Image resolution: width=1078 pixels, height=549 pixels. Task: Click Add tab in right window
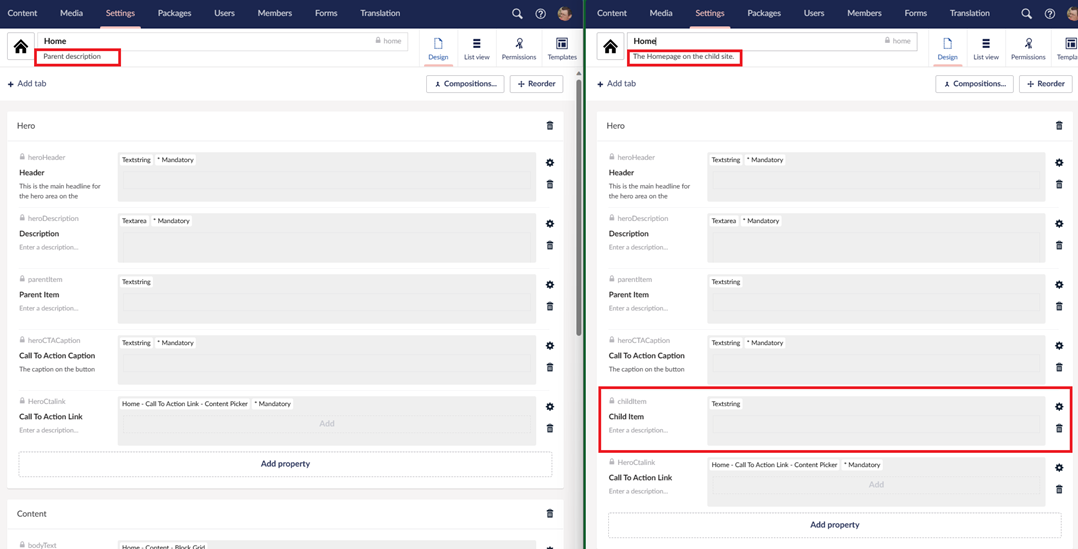(x=616, y=84)
